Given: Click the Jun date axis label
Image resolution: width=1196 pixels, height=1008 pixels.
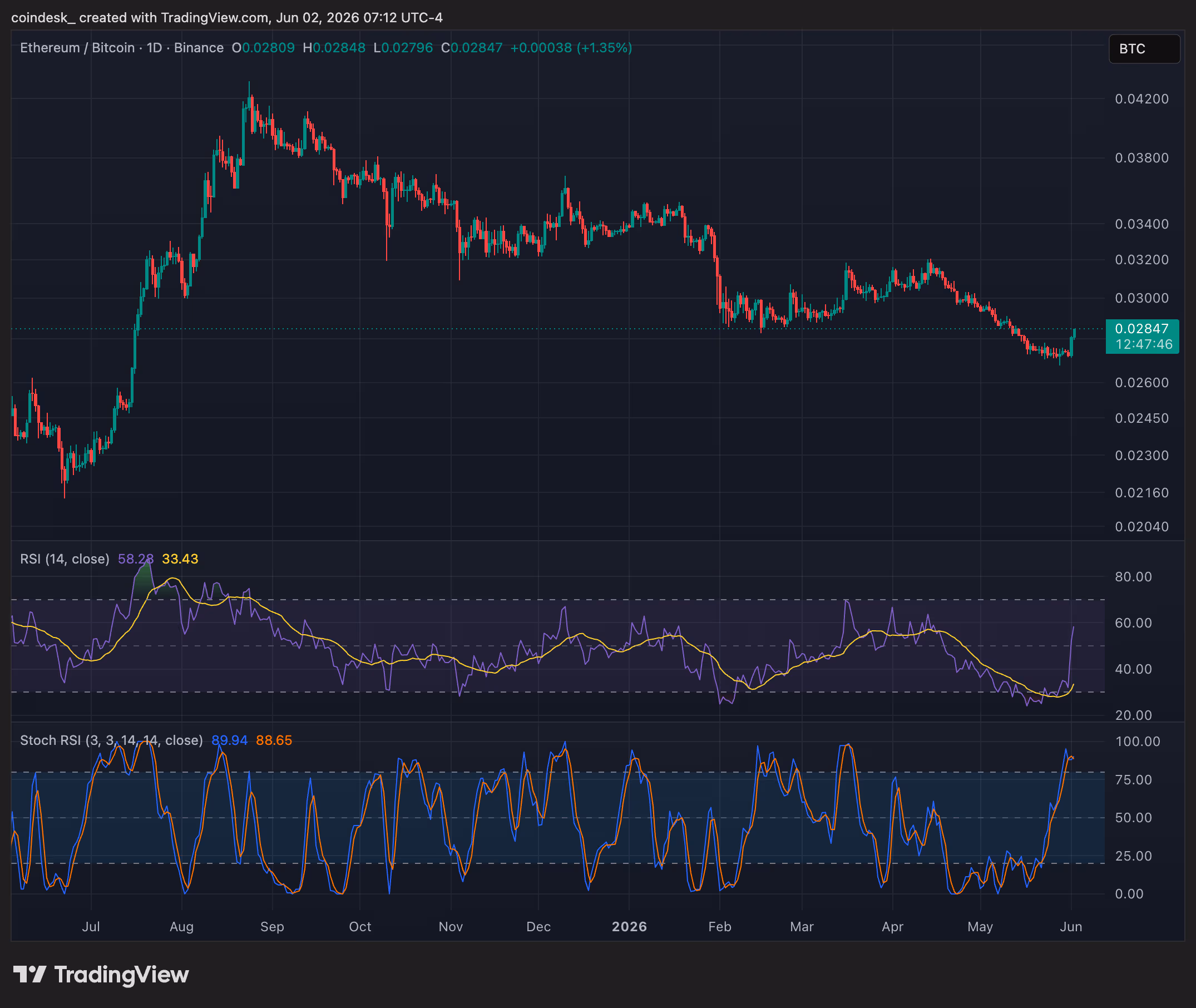Looking at the screenshot, I should pos(1071,926).
